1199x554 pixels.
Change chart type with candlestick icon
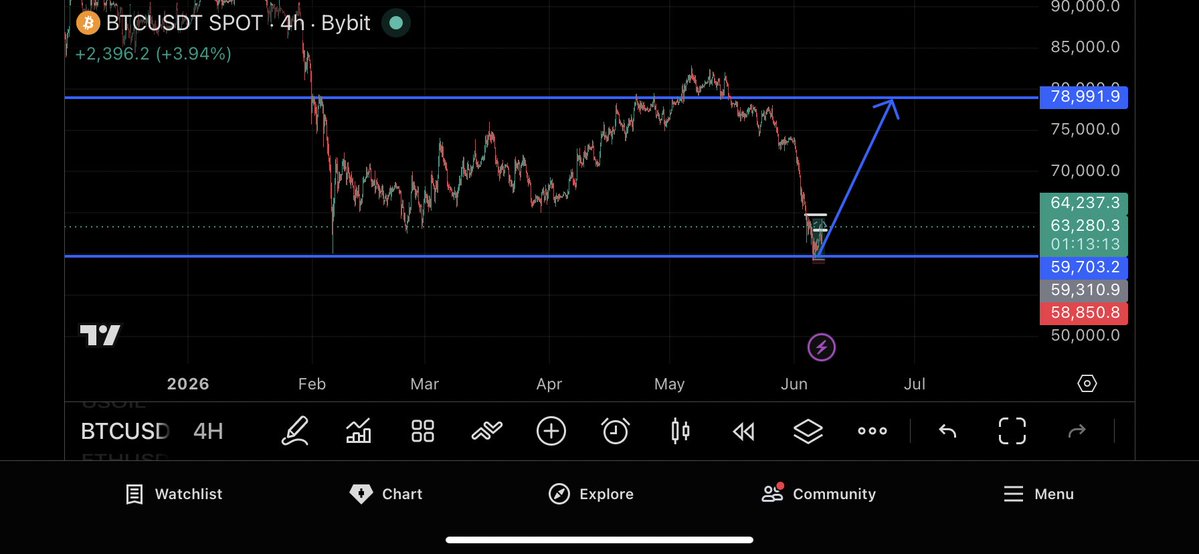click(680, 431)
